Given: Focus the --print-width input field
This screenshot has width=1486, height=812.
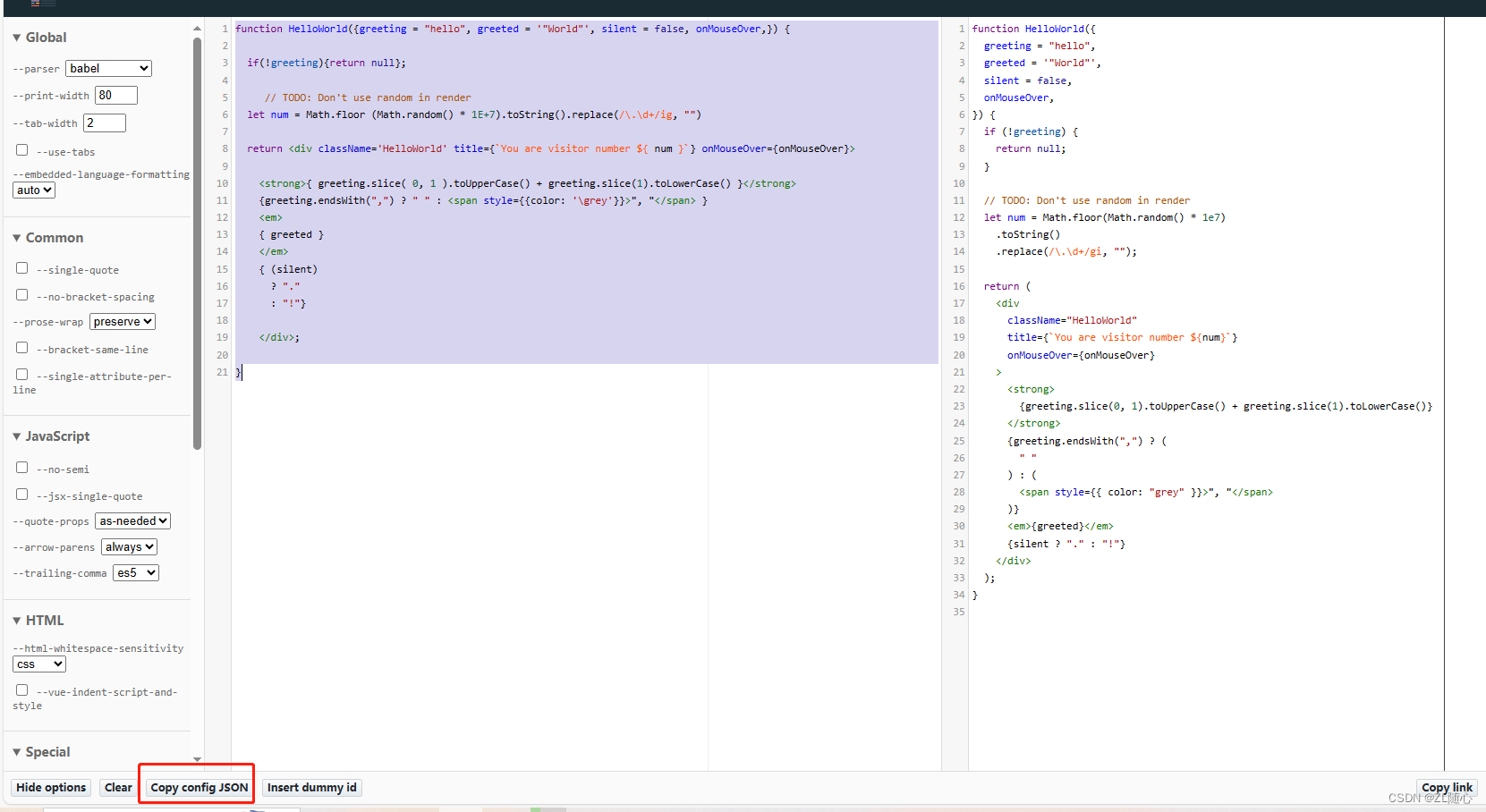Looking at the screenshot, I should click(116, 96).
